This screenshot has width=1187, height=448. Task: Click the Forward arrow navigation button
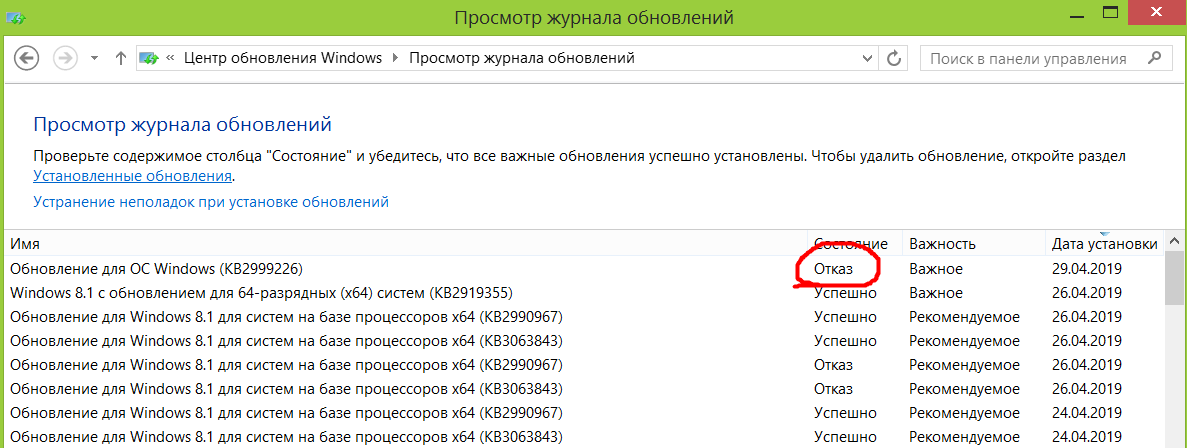coord(66,58)
